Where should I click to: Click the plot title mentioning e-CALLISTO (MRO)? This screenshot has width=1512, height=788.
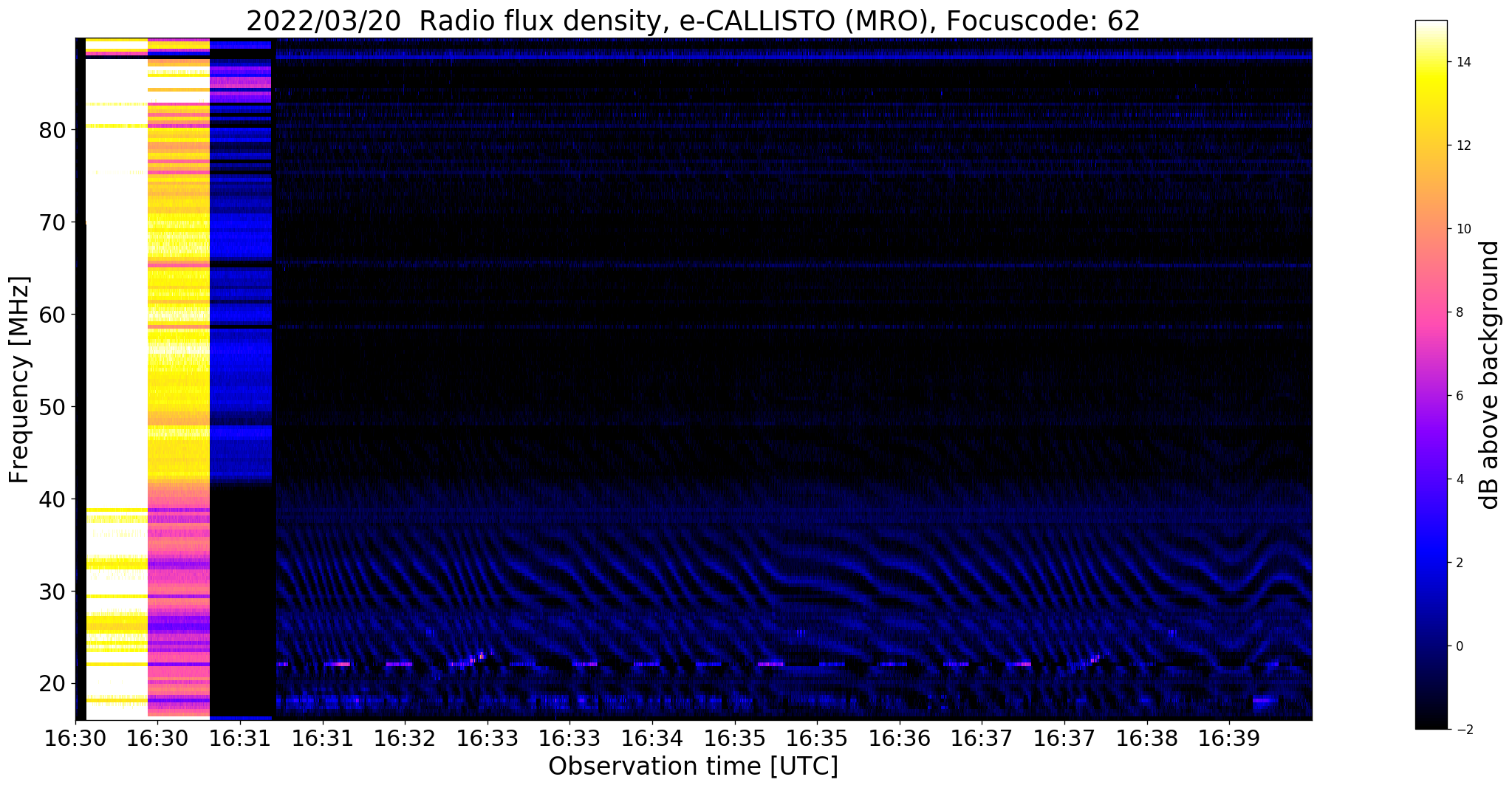[x=693, y=21]
